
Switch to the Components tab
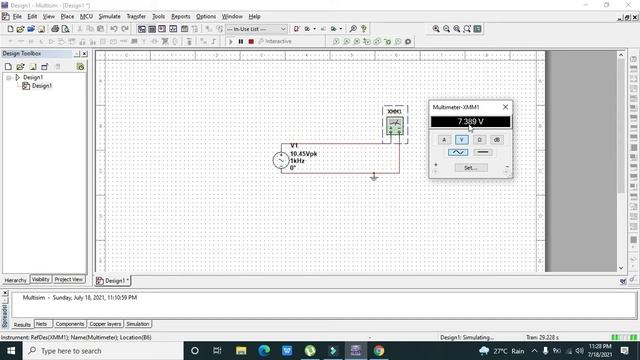pos(69,324)
